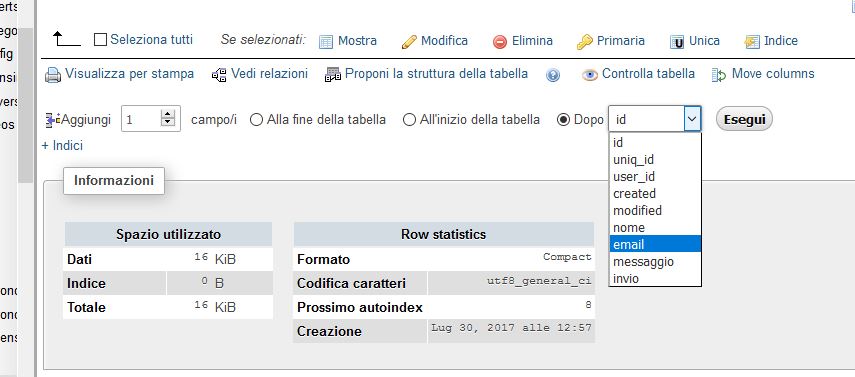Choose nome in the dropdown list
The image size is (855, 377).
[x=655, y=228]
